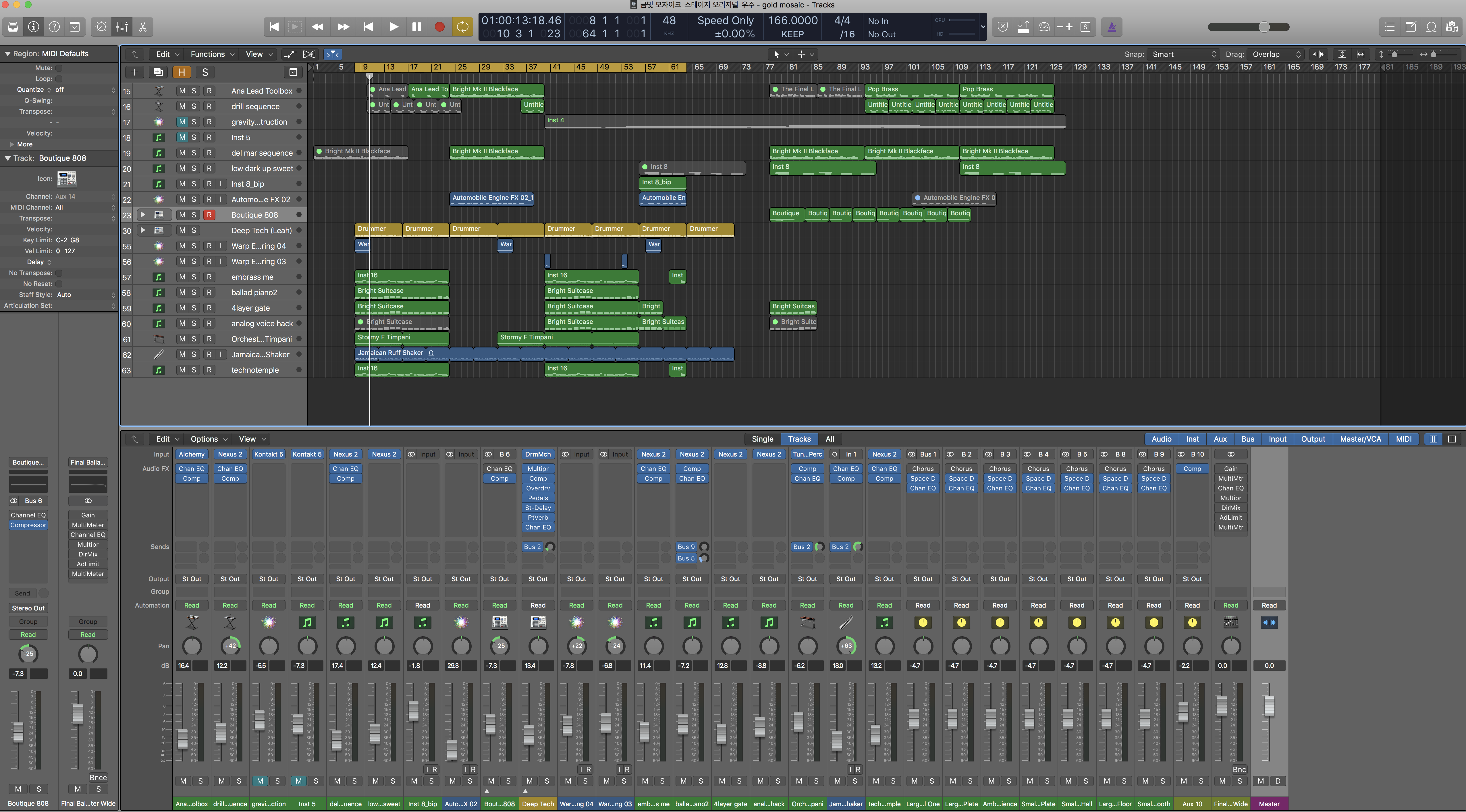The height and width of the screenshot is (812, 1466).
Task: Collapse the Region: MIDI Defaults section
Action: pyautogui.click(x=7, y=53)
